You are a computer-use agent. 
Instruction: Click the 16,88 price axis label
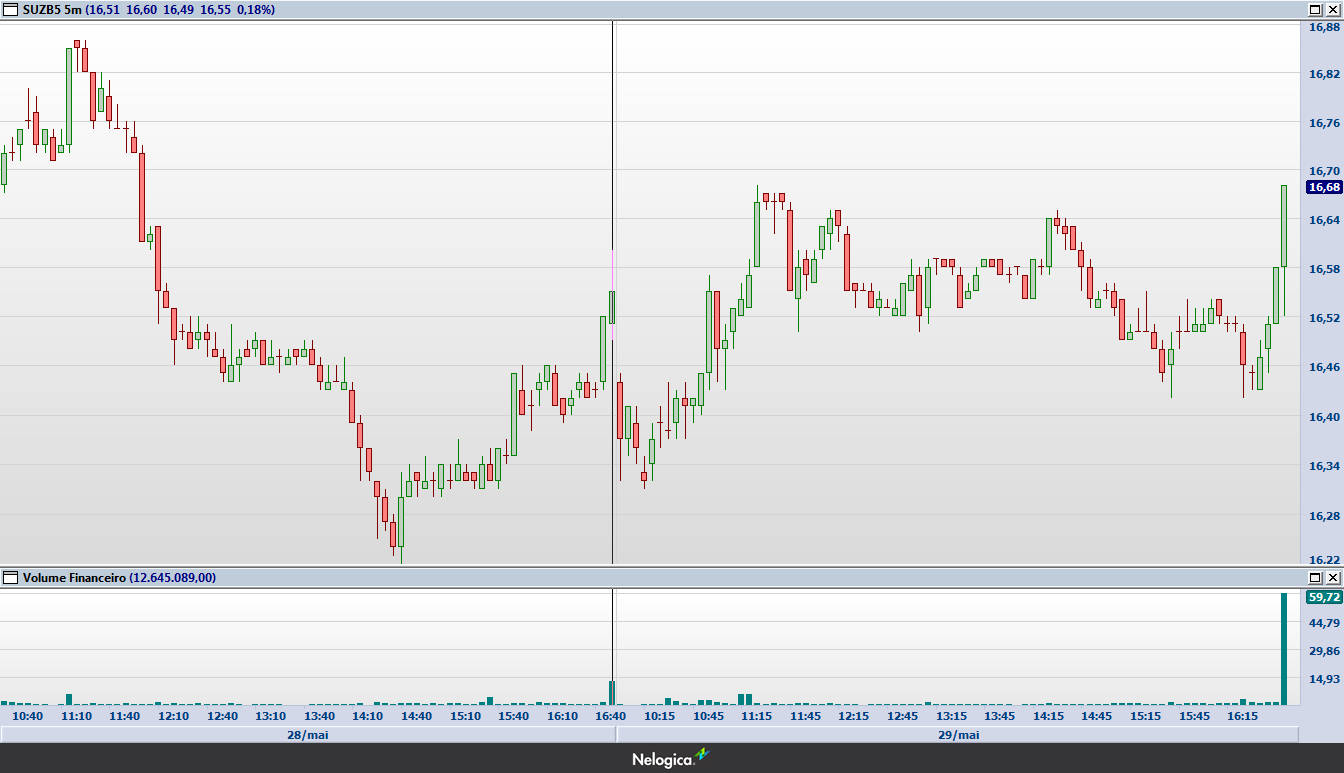(1324, 27)
